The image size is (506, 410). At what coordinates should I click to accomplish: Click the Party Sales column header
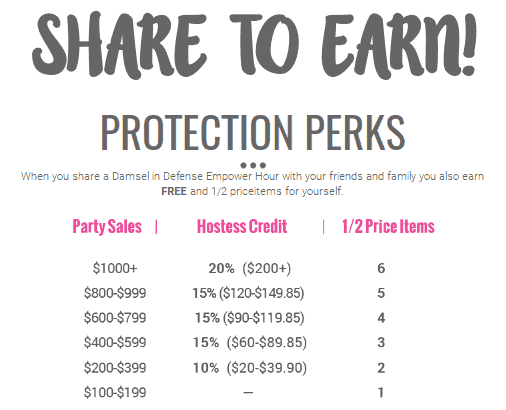pyautogui.click(x=107, y=227)
